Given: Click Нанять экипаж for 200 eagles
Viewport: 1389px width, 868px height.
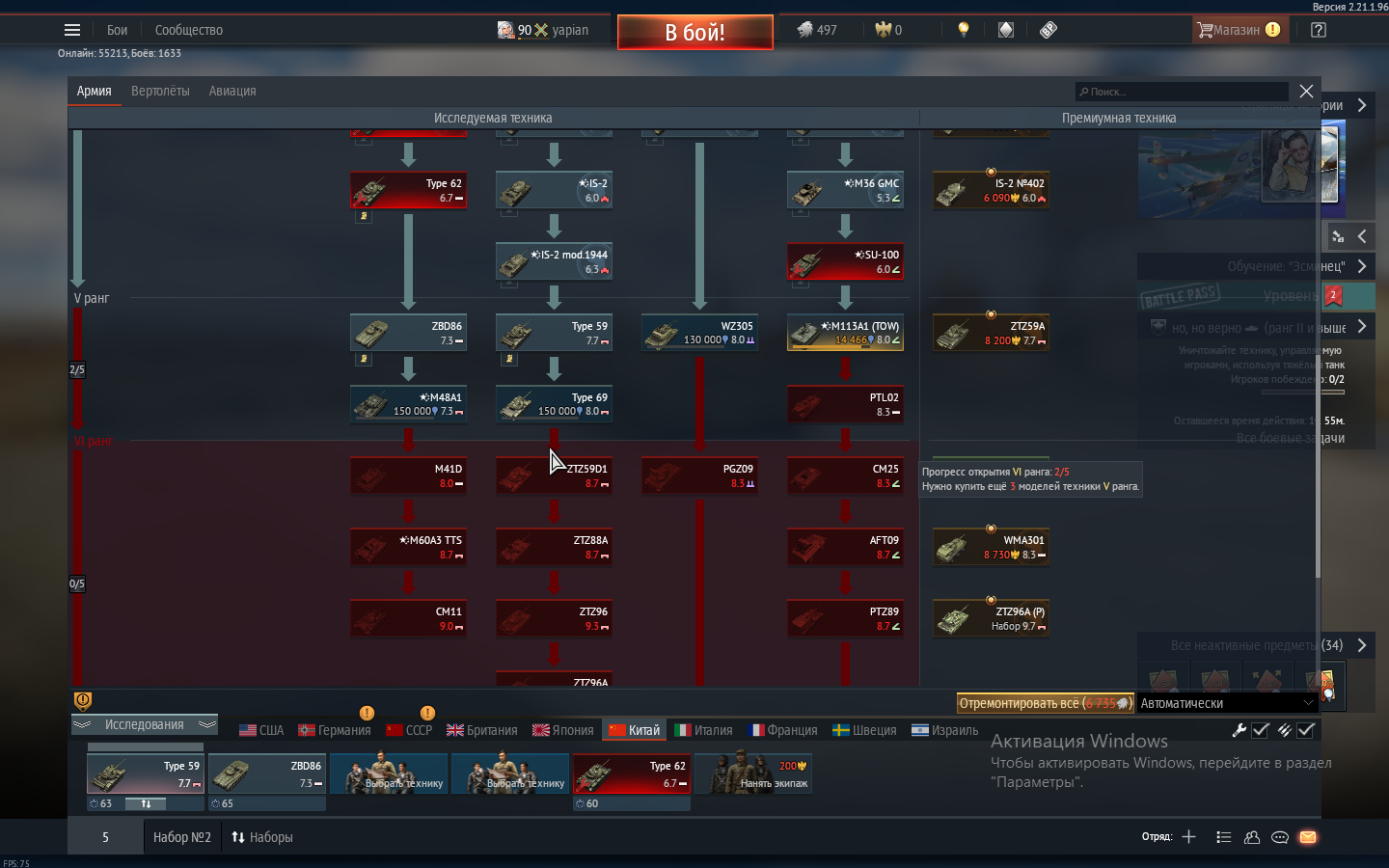Looking at the screenshot, I should (753, 773).
